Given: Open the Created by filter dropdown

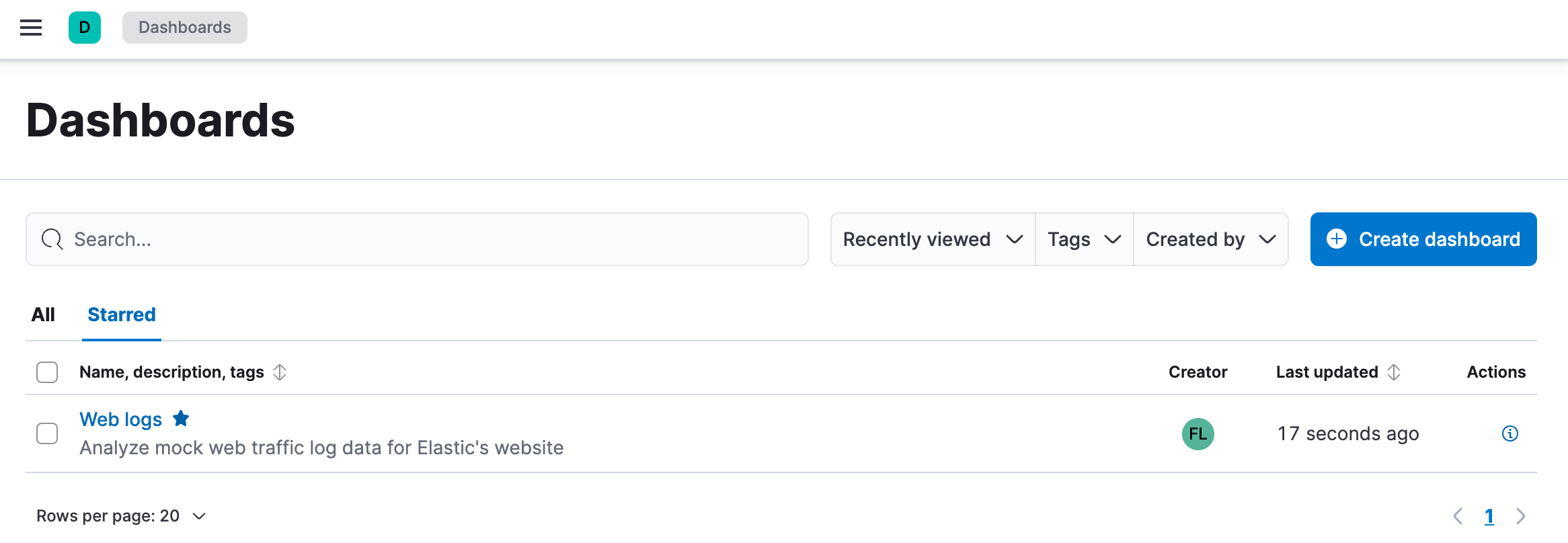Looking at the screenshot, I should click(1210, 239).
